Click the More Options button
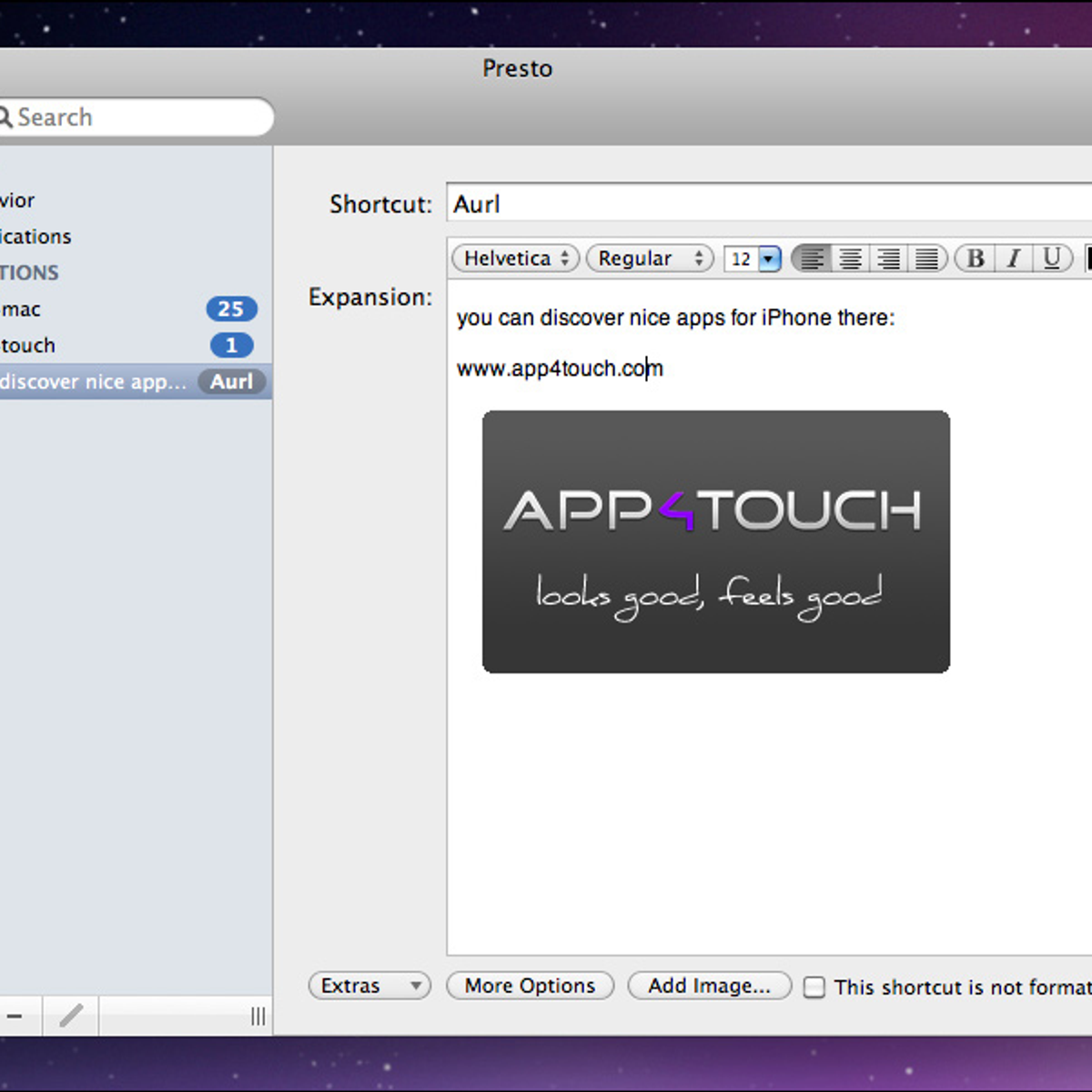This screenshot has height=1092, width=1092. [x=530, y=986]
